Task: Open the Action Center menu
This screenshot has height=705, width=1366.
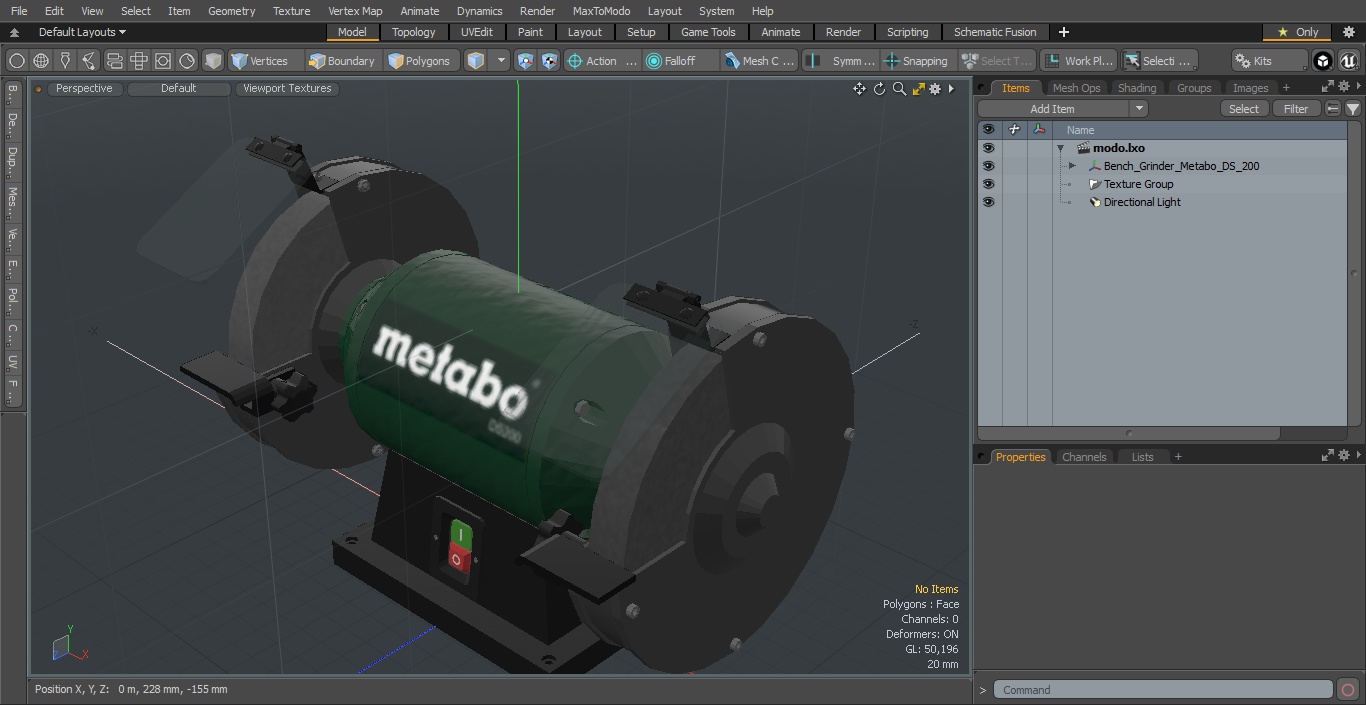Action: point(602,61)
